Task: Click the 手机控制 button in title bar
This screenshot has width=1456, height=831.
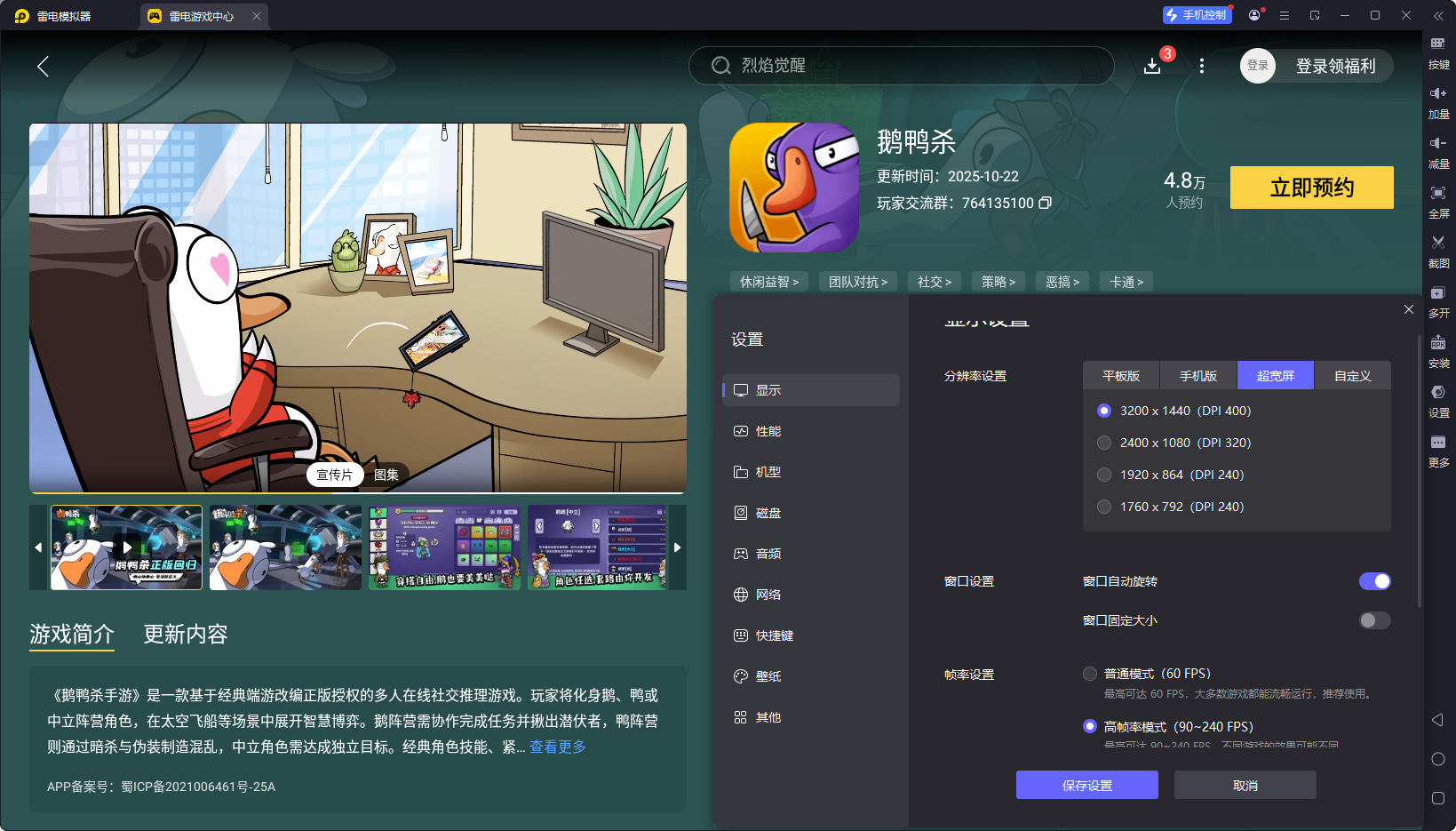Action: 1197,15
